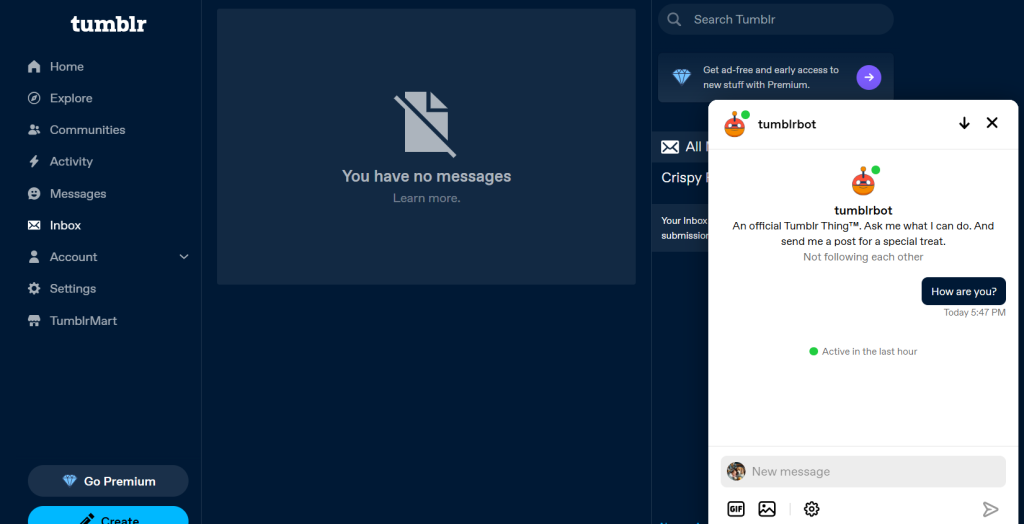Click the tumblrbot avatar in chat header
Screen dimensions: 1024x524
pos(735,124)
